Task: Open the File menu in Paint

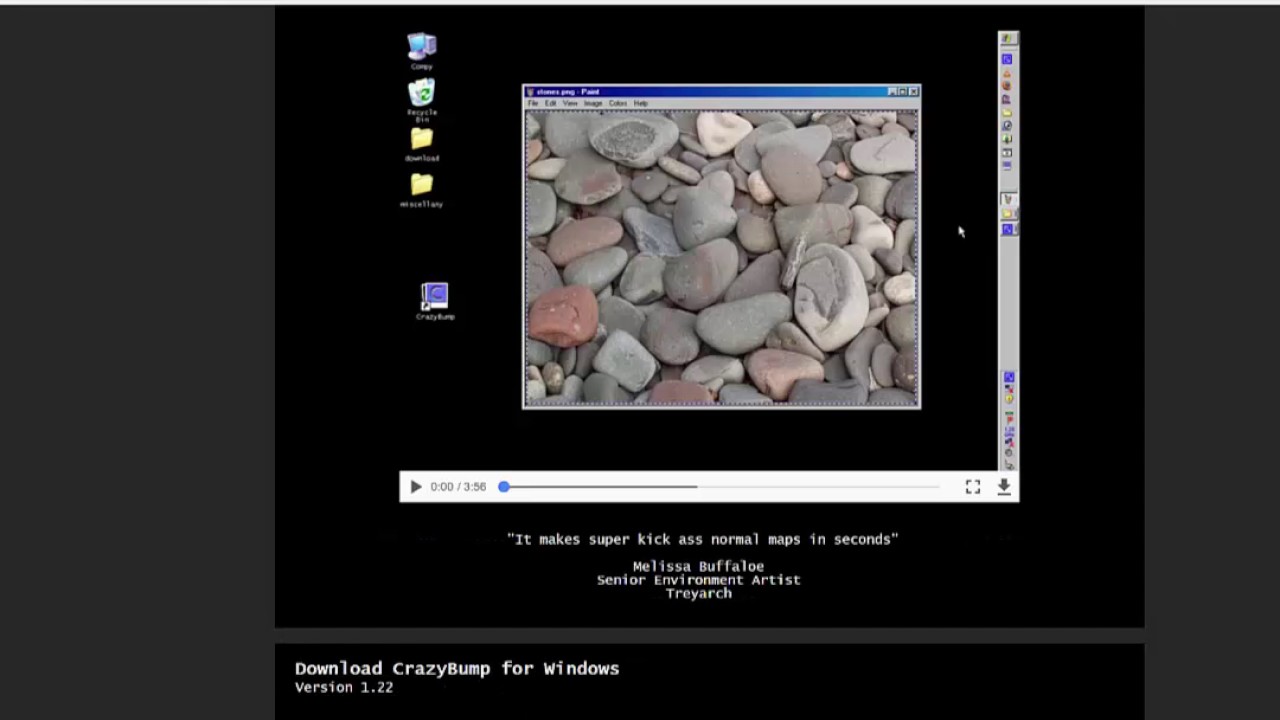Action: (x=533, y=103)
